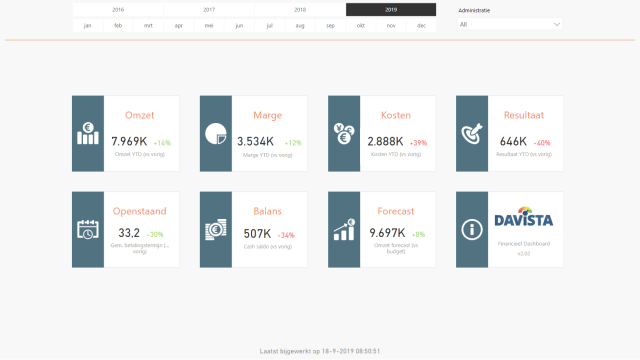
Task: Pick the jan month filter
Action: tap(87, 25)
